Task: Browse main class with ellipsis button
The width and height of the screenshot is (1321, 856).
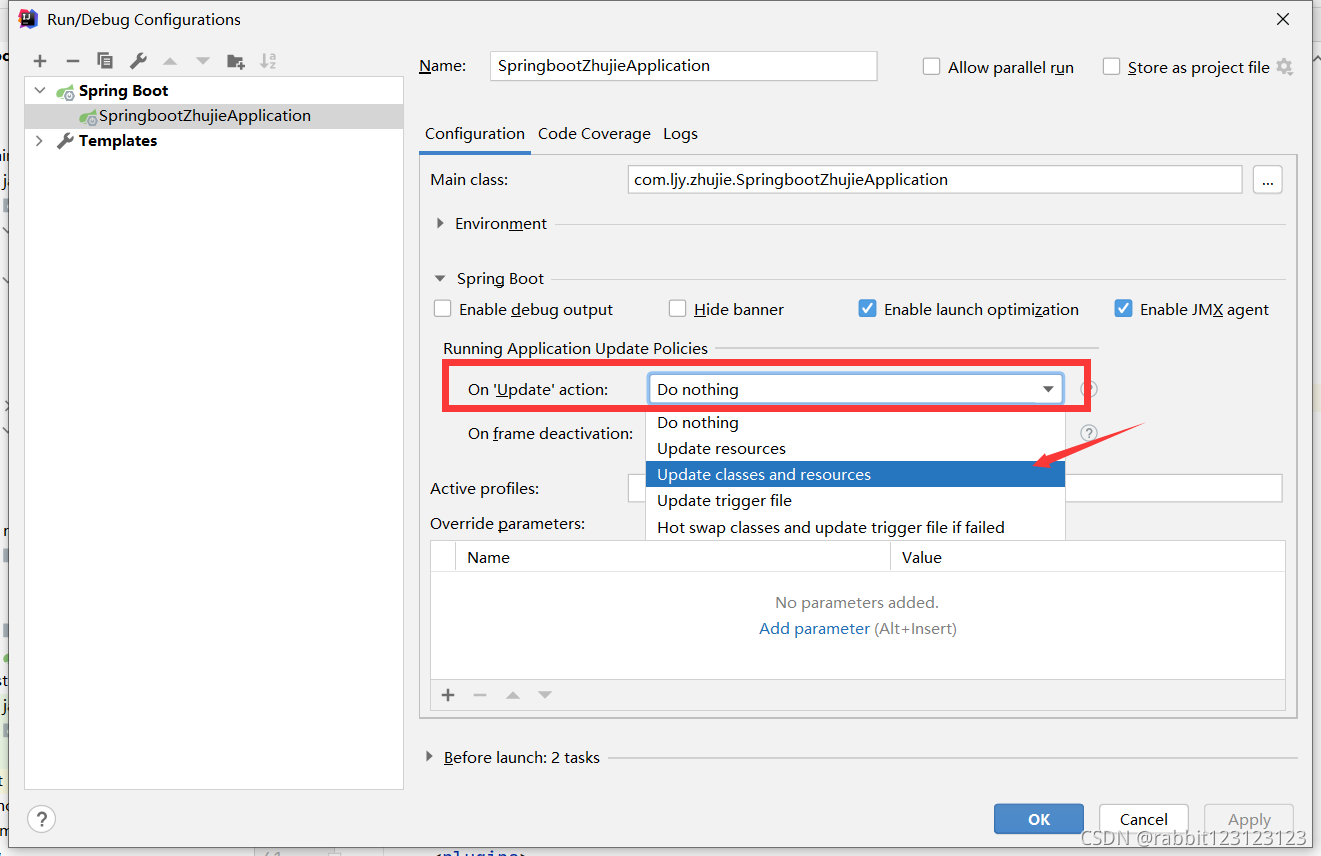Action: point(1267,180)
